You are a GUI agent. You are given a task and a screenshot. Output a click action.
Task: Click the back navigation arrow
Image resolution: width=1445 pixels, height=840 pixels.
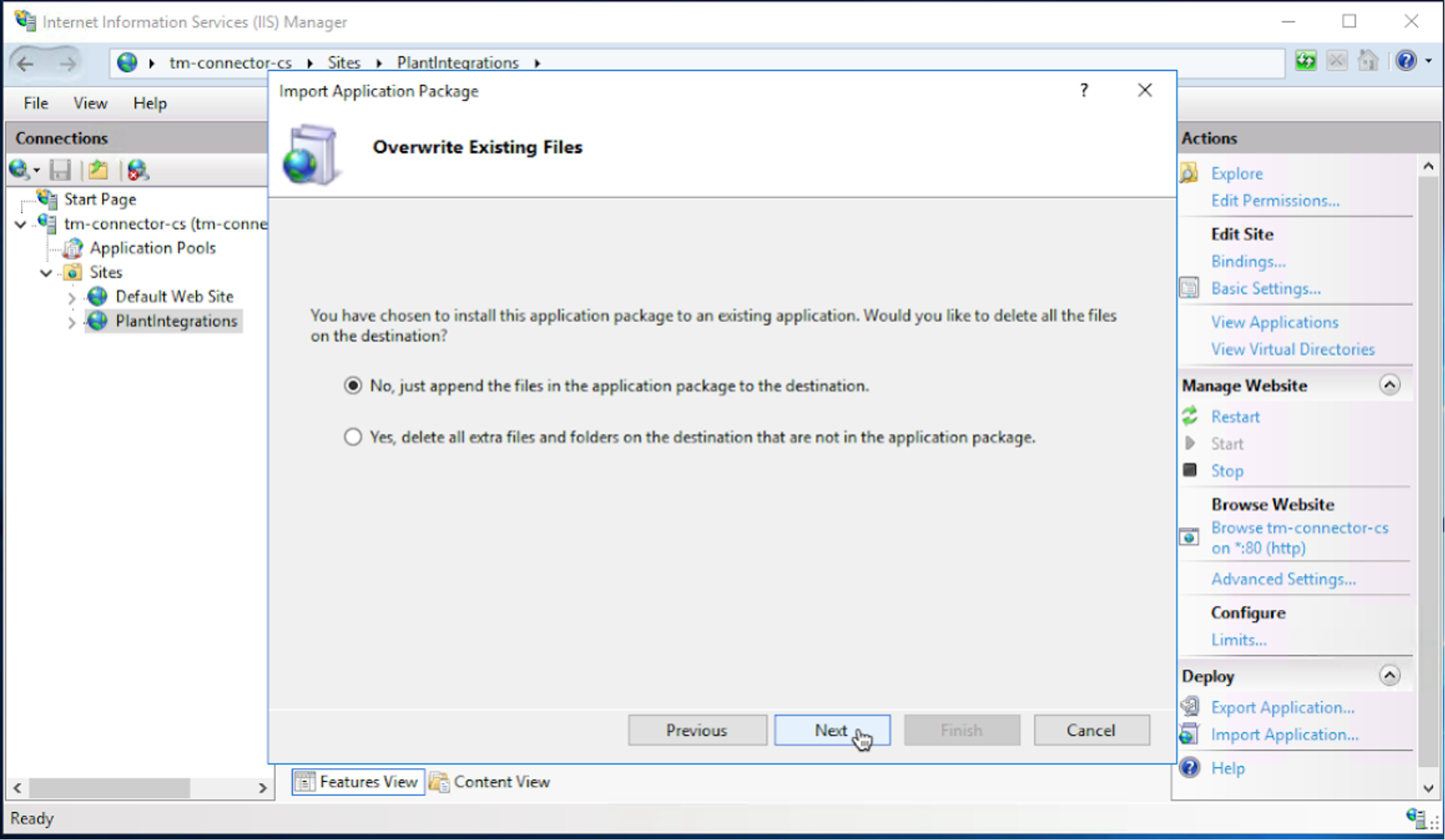click(26, 63)
